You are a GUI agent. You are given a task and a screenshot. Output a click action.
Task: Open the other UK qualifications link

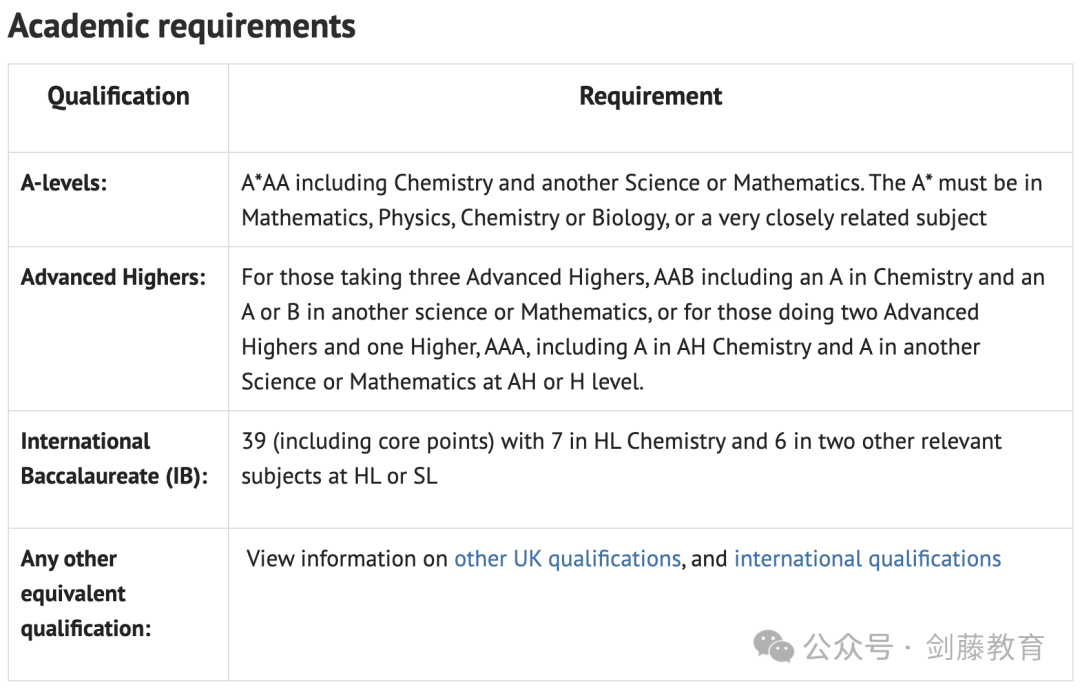[x=568, y=559]
